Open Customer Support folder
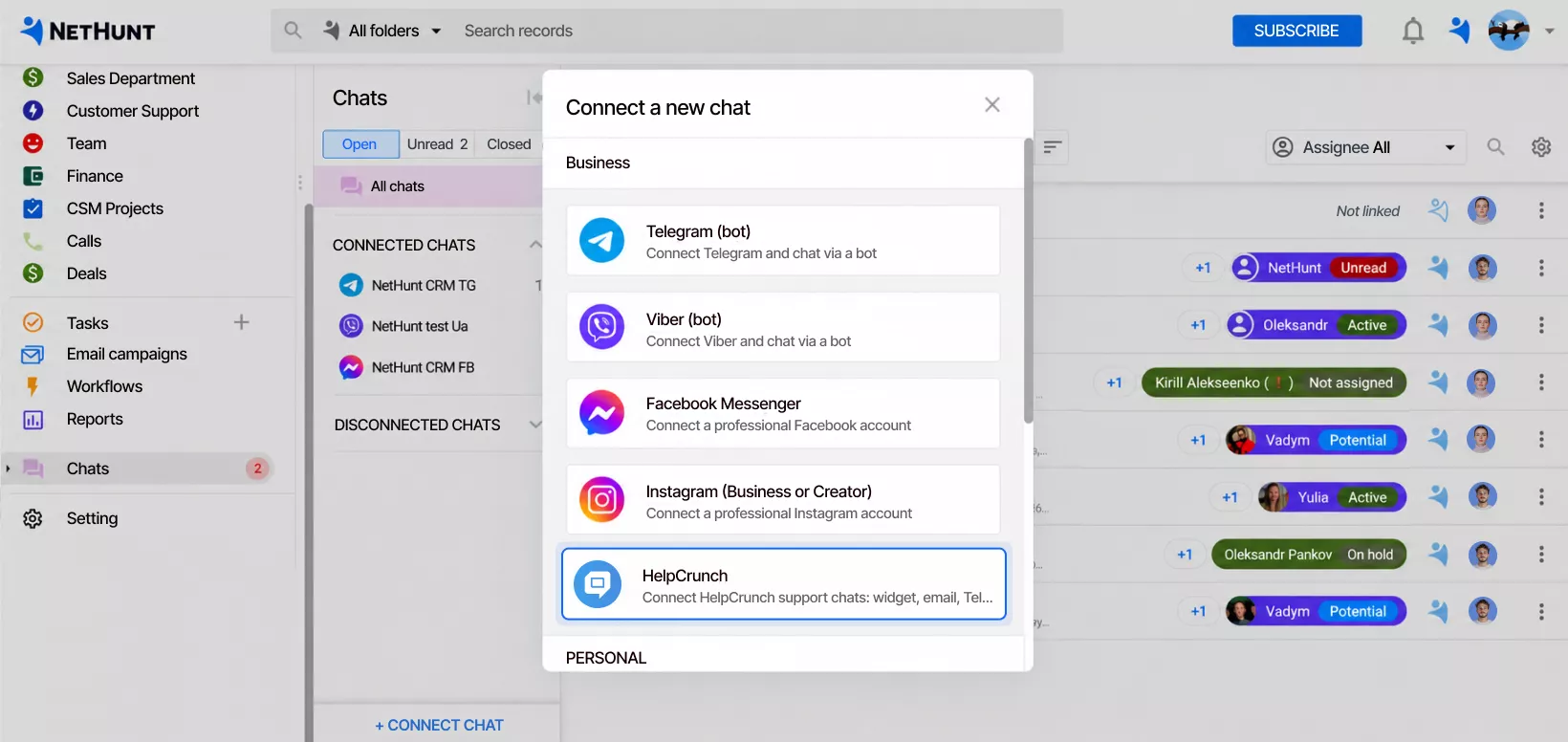This screenshot has width=1568, height=742. click(133, 111)
